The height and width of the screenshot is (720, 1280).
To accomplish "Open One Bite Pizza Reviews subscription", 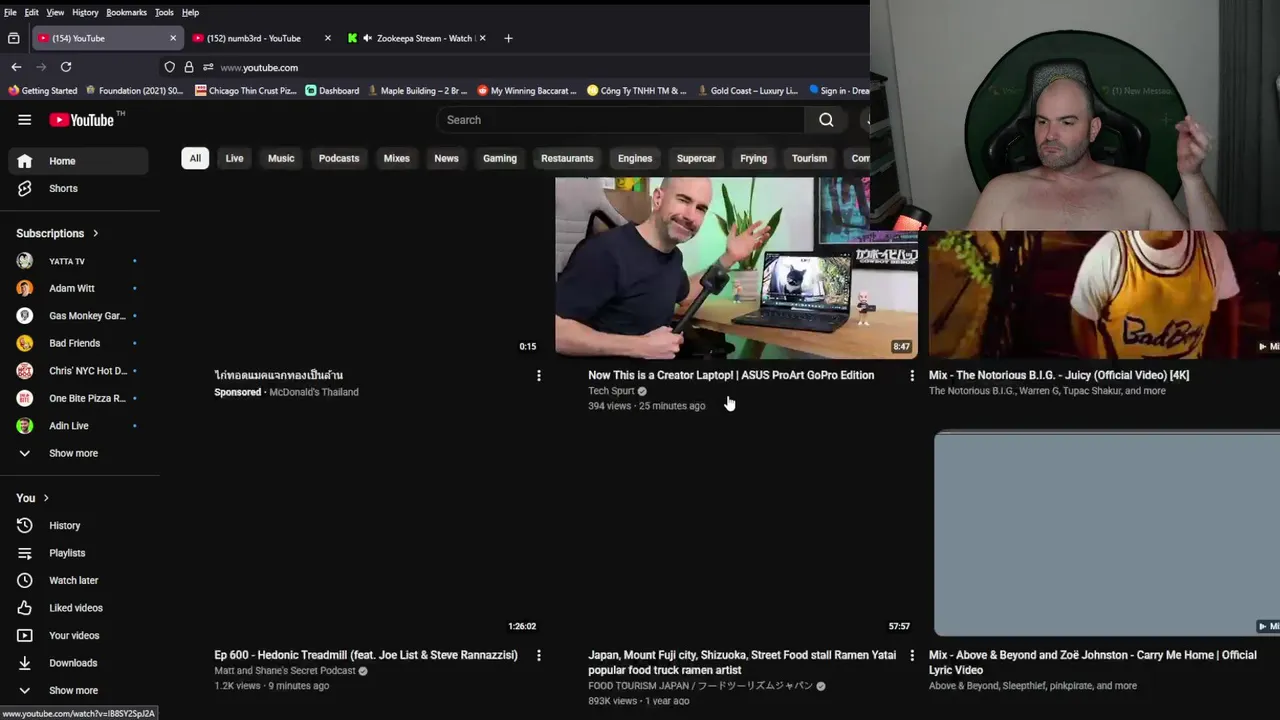I will point(79,398).
